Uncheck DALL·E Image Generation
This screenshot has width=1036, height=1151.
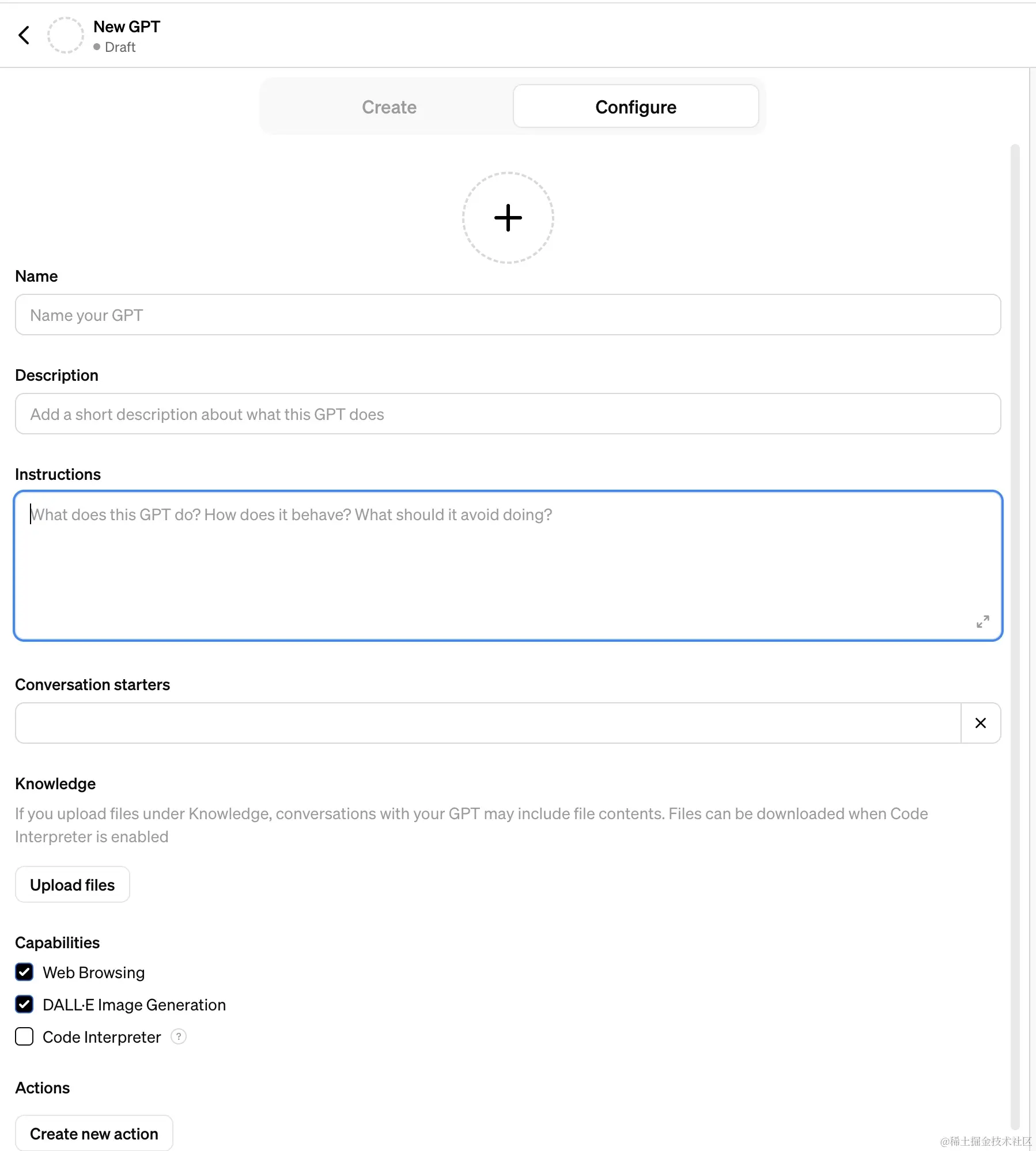pyautogui.click(x=24, y=1005)
